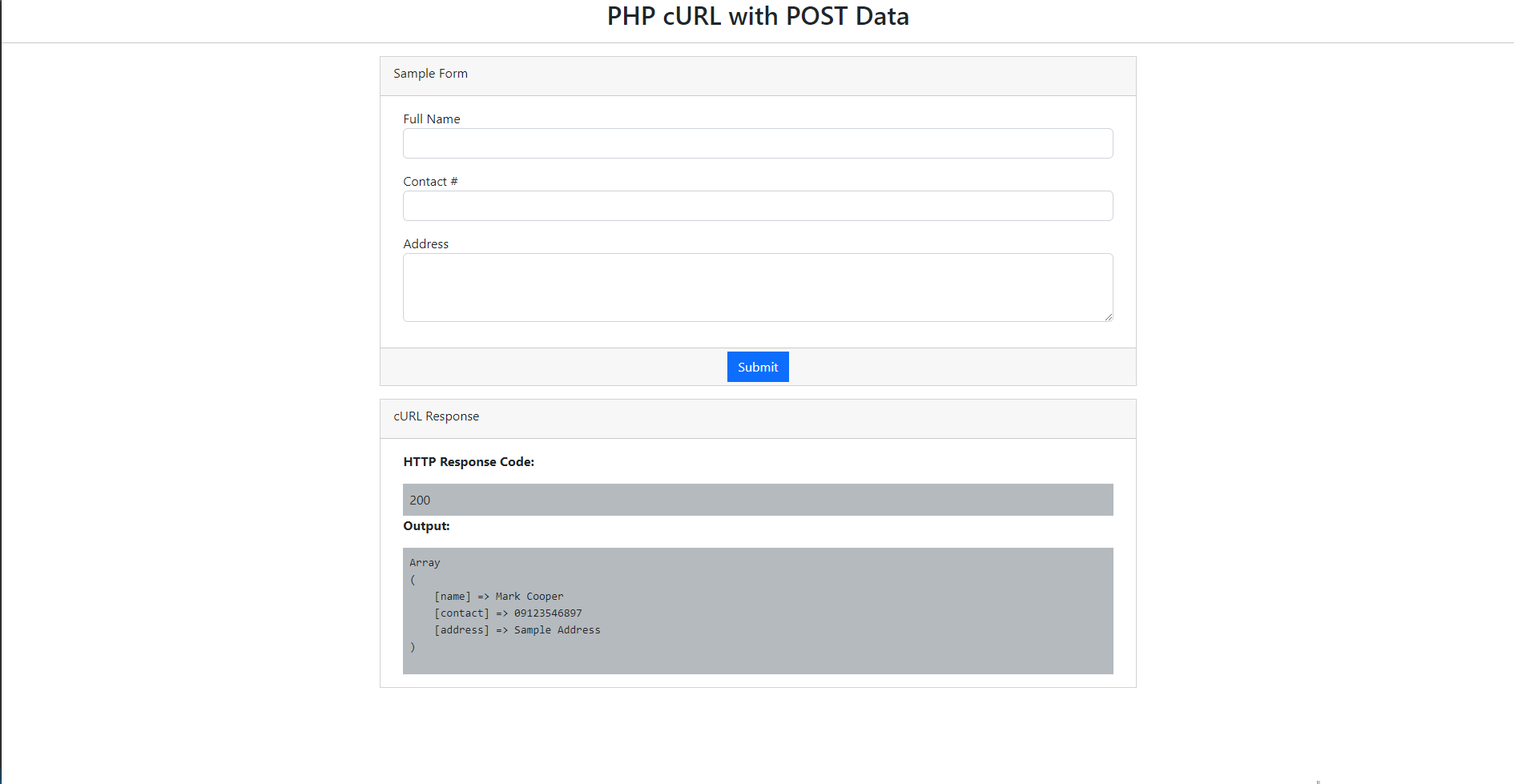Click the Sample Form panel header
The width and height of the screenshot is (1514, 784).
click(430, 74)
